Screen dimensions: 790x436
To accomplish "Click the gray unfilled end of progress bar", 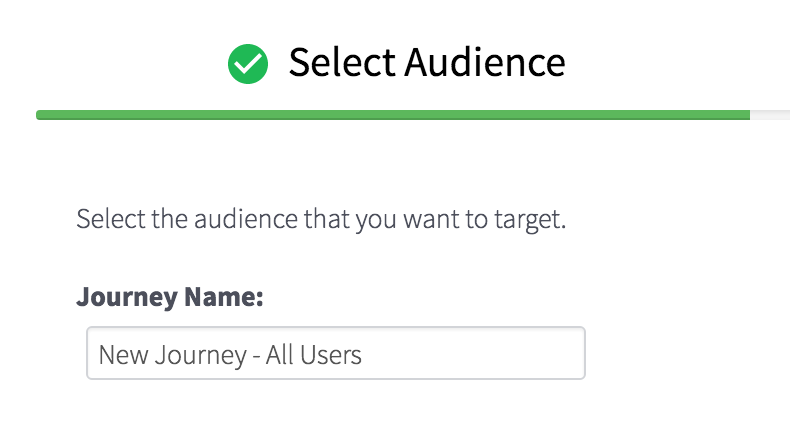I will [768, 115].
